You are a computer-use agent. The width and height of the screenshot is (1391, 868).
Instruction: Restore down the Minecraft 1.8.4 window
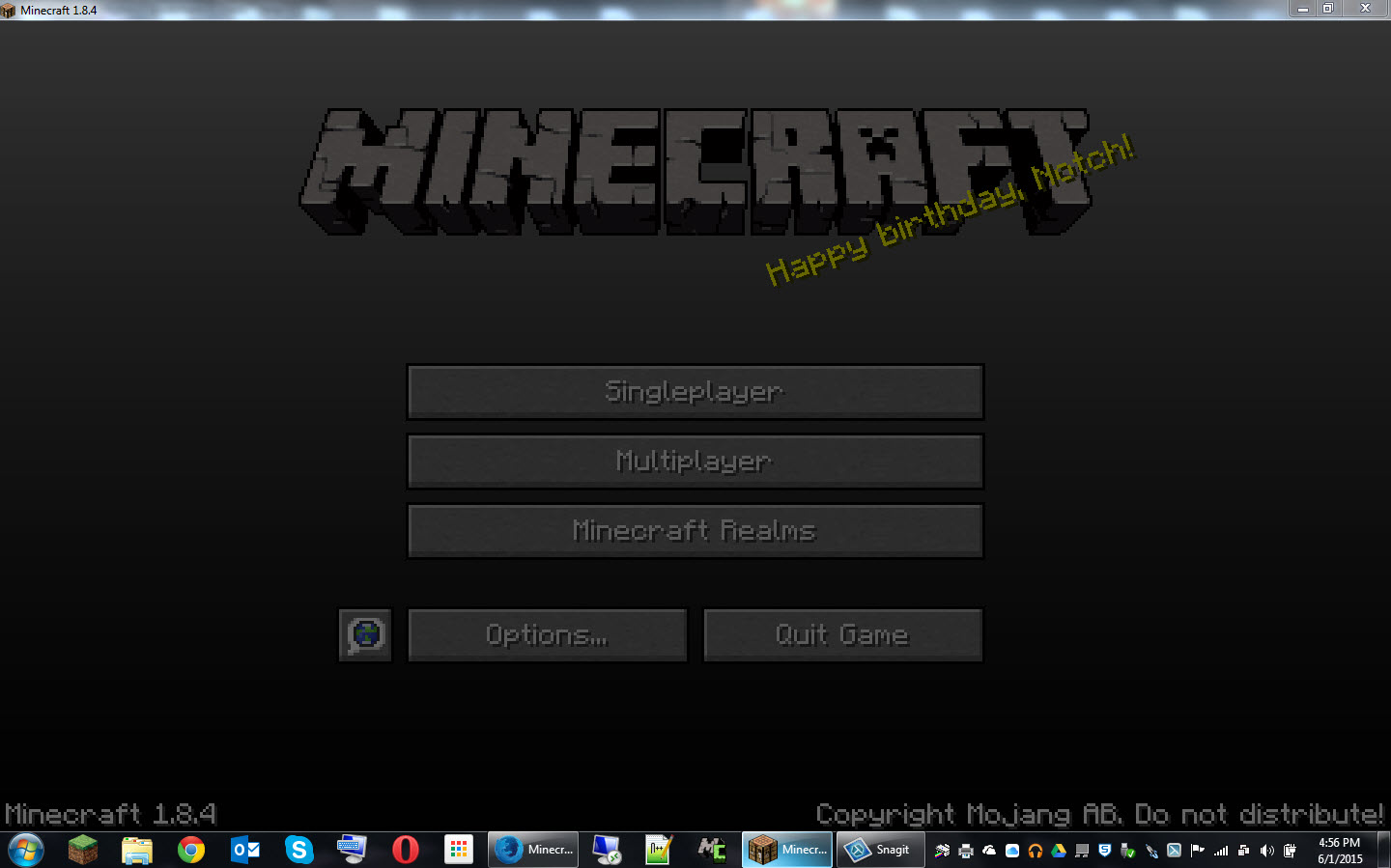click(1328, 9)
